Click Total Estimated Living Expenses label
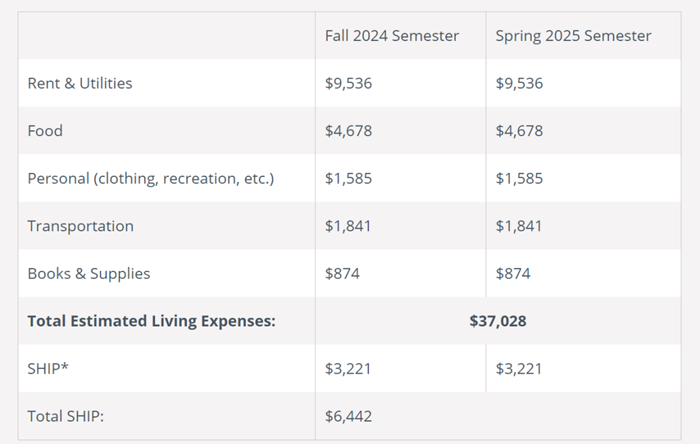The width and height of the screenshot is (700, 444). [152, 321]
